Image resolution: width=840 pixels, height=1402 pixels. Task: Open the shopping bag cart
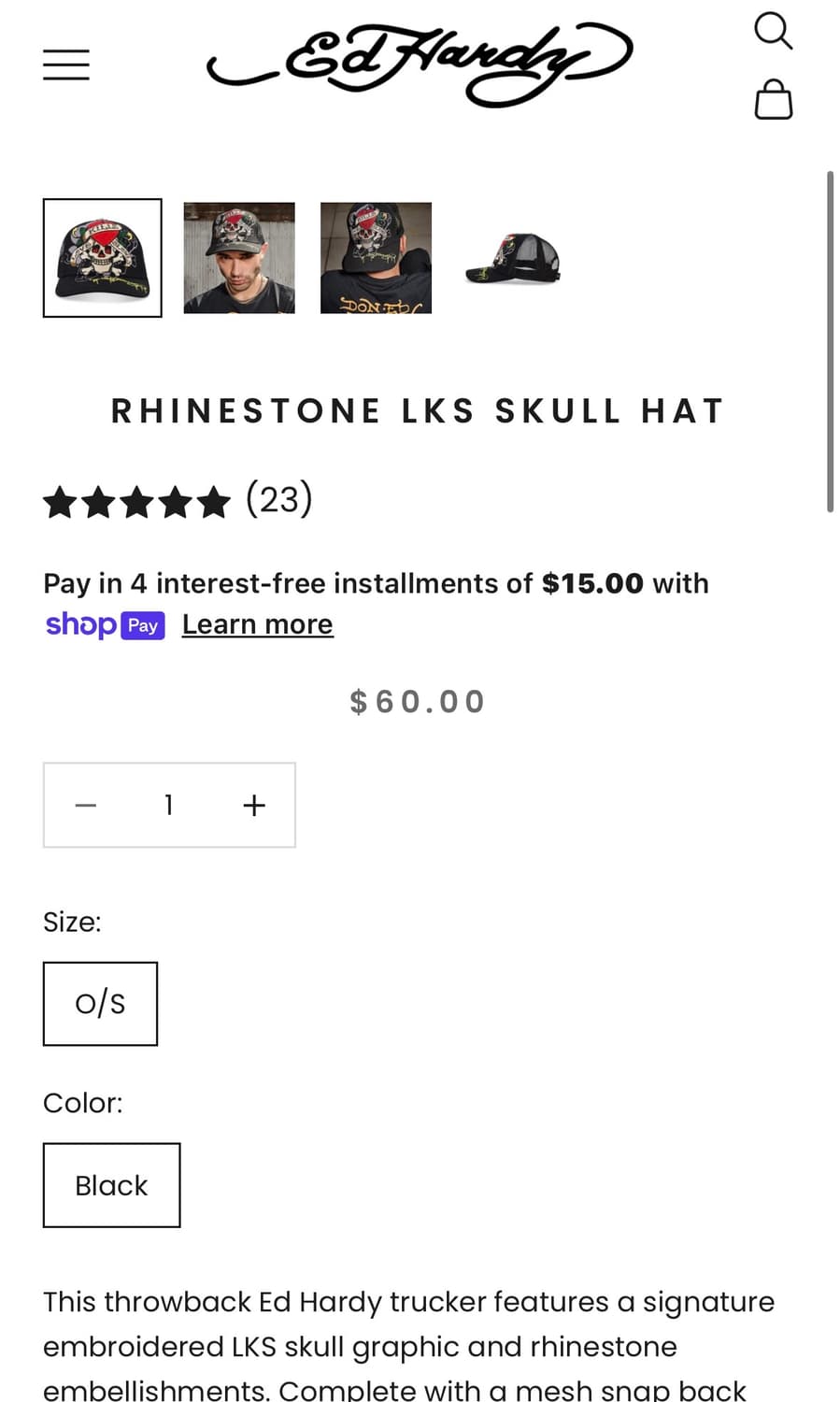click(x=773, y=99)
